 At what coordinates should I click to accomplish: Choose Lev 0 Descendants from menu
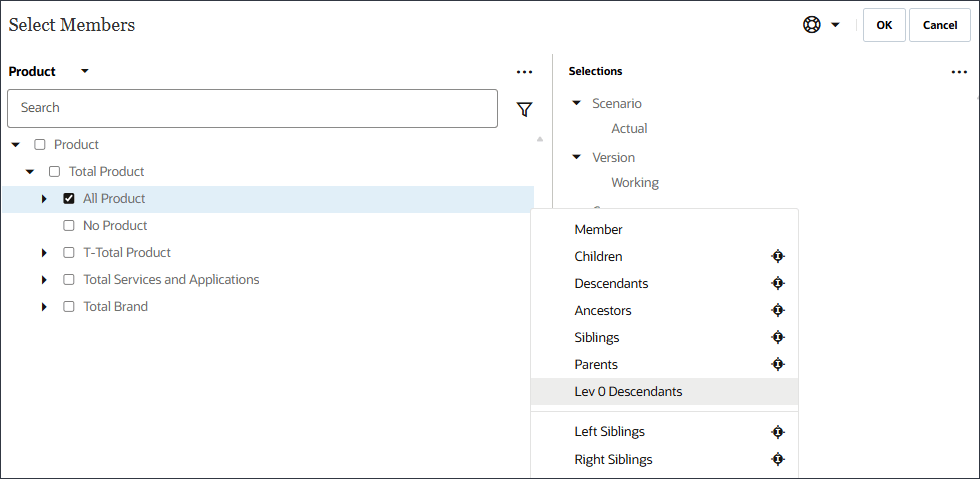[628, 392]
